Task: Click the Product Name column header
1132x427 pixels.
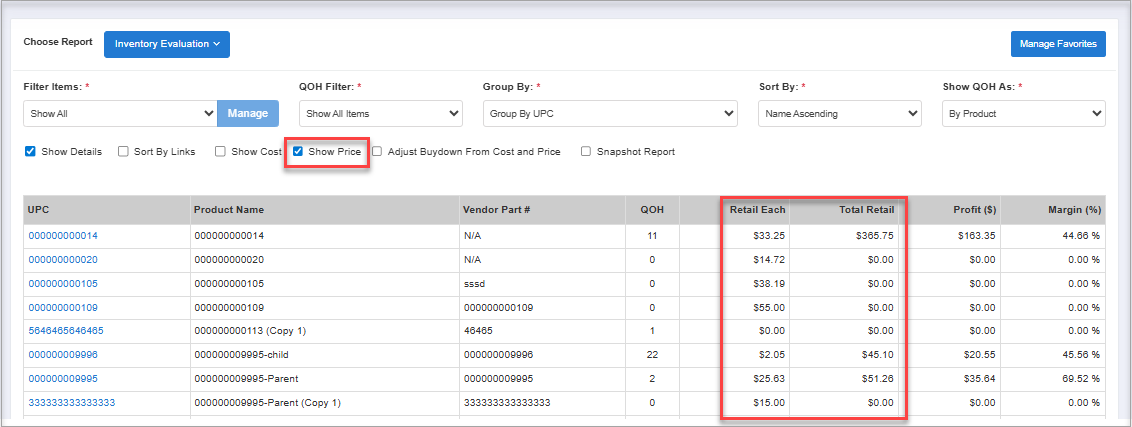Action: tap(229, 210)
